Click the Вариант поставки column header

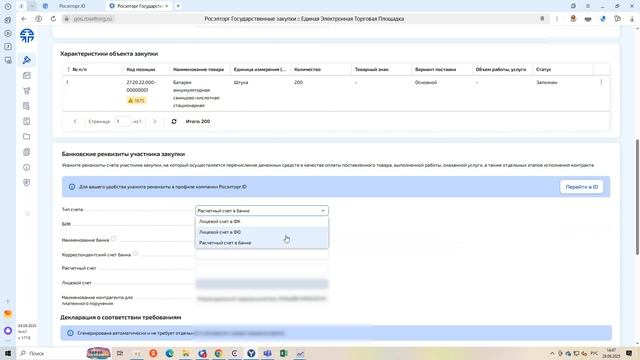[435, 69]
